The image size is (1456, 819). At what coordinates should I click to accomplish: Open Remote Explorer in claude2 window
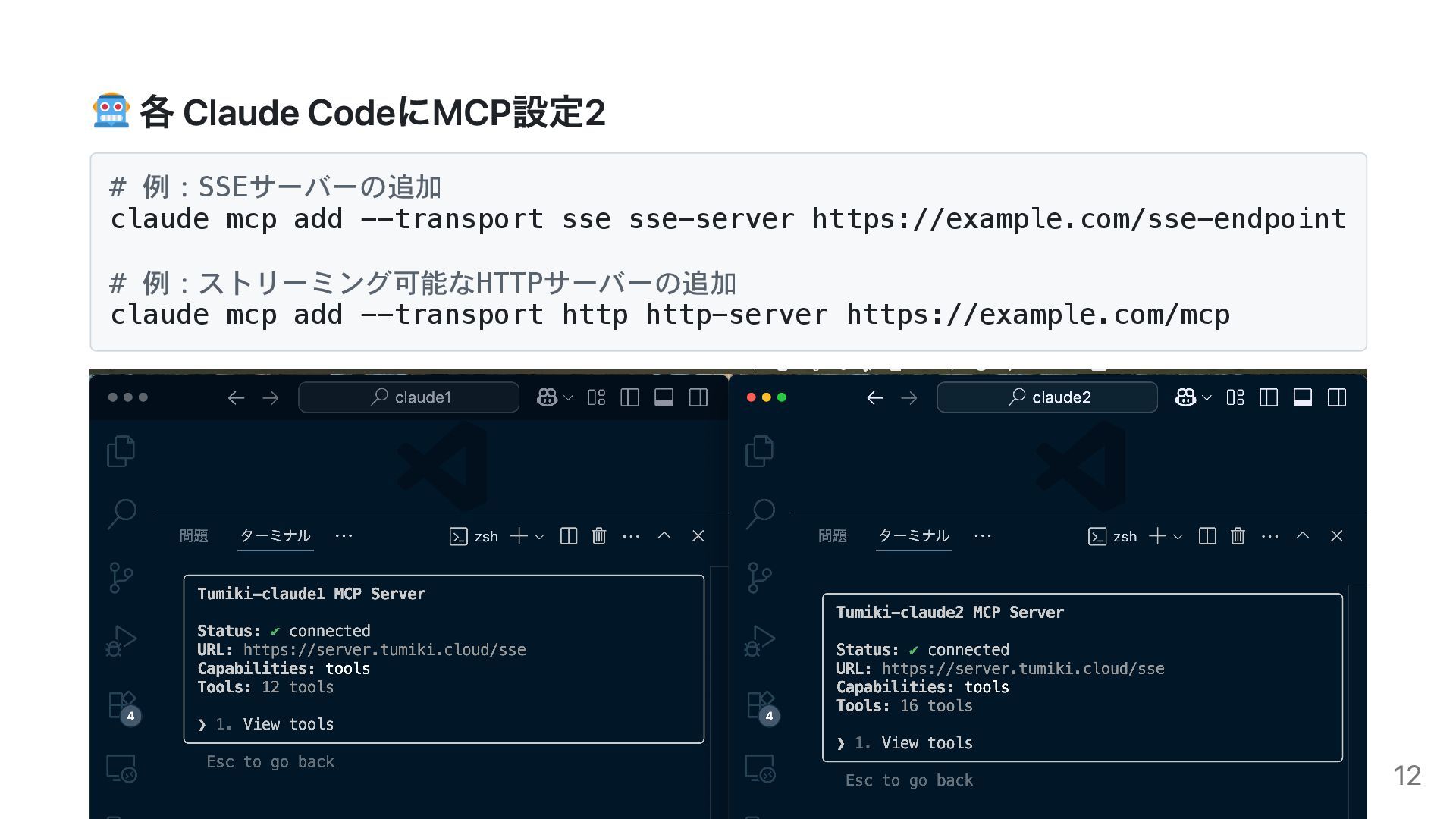(x=760, y=769)
